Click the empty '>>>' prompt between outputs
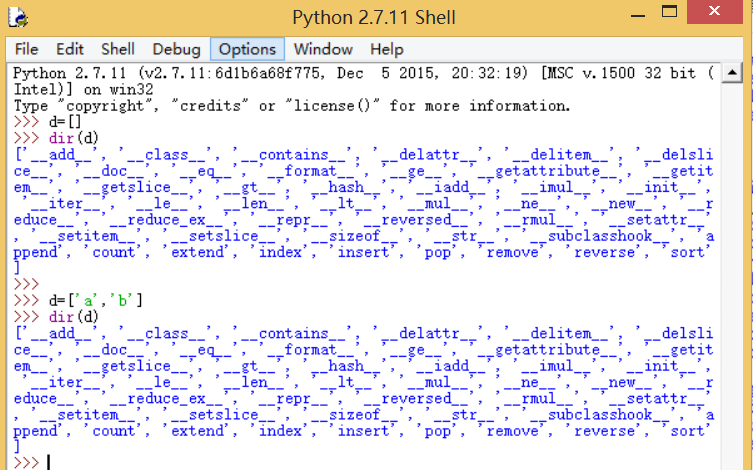753x470 pixels. pos(26,284)
